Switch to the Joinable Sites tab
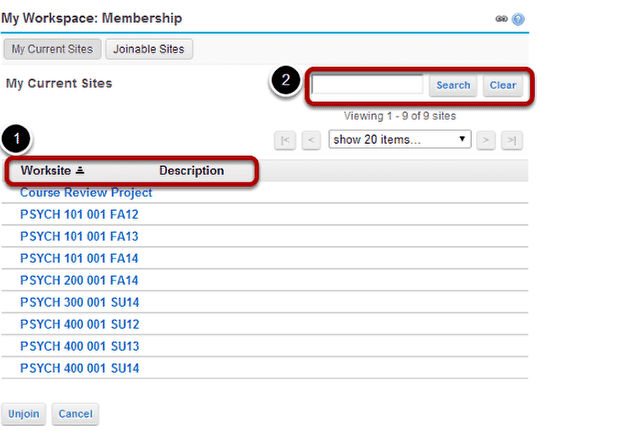This screenshot has width=640, height=433. [149, 49]
